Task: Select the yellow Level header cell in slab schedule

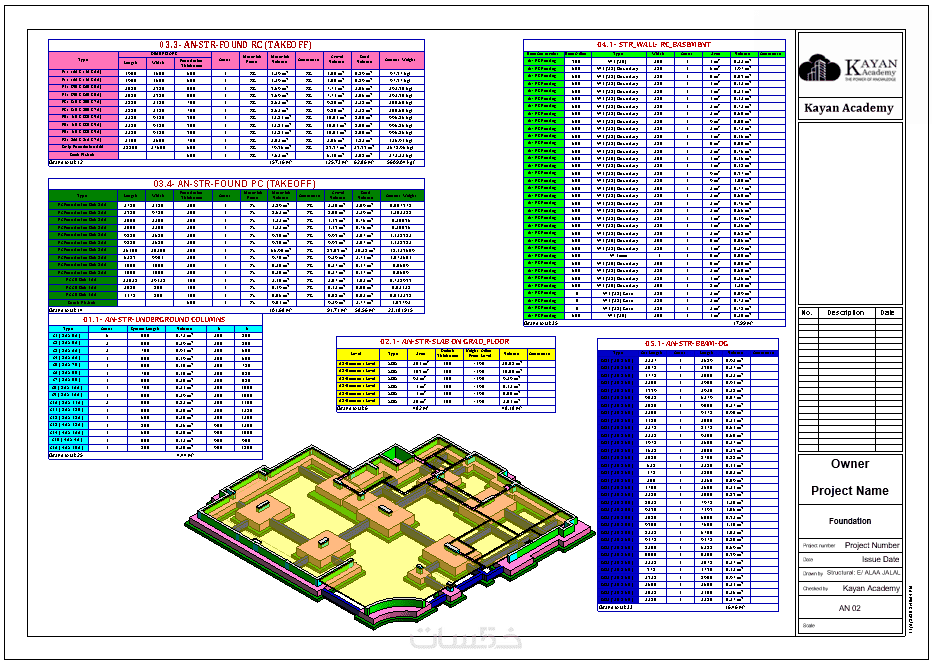Action: 357,354
